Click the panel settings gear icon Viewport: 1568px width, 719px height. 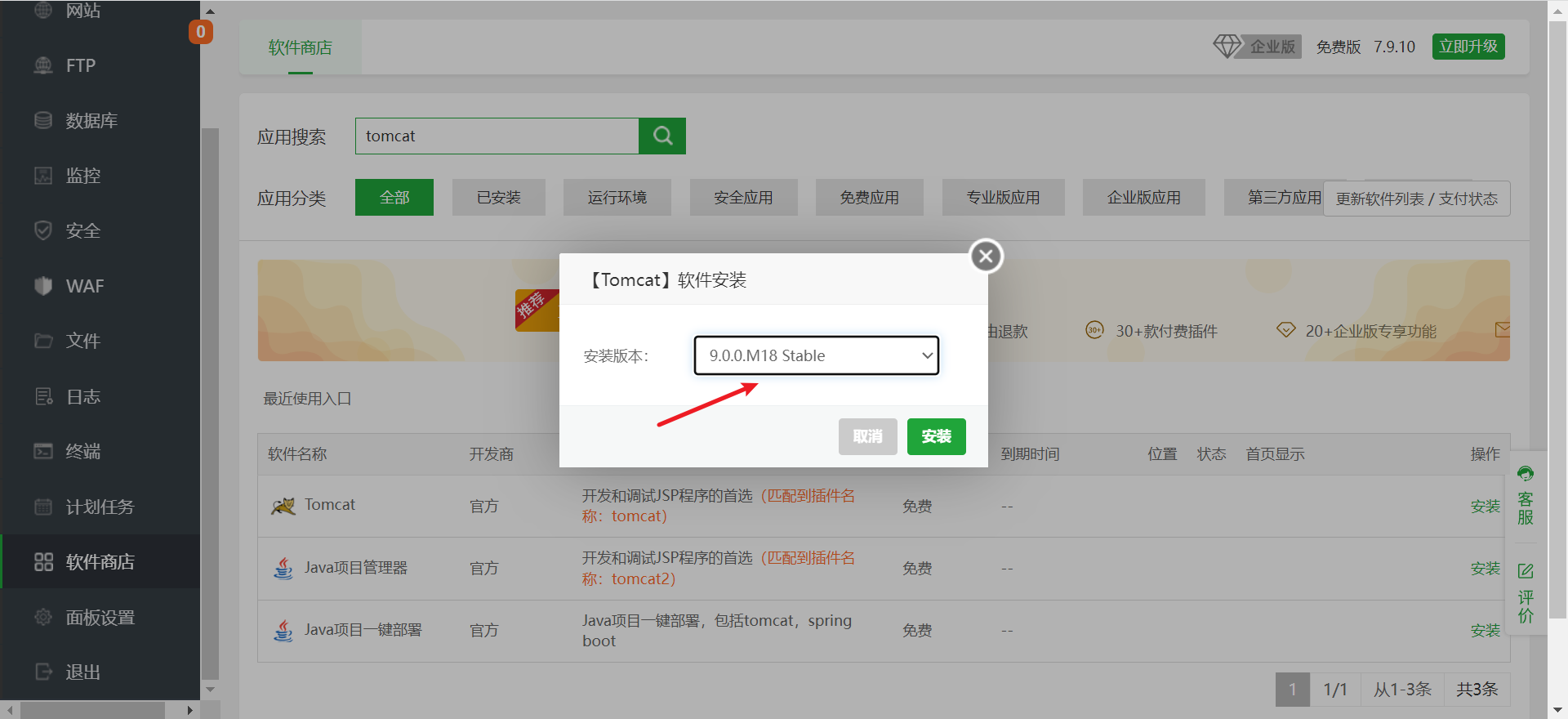(43, 617)
